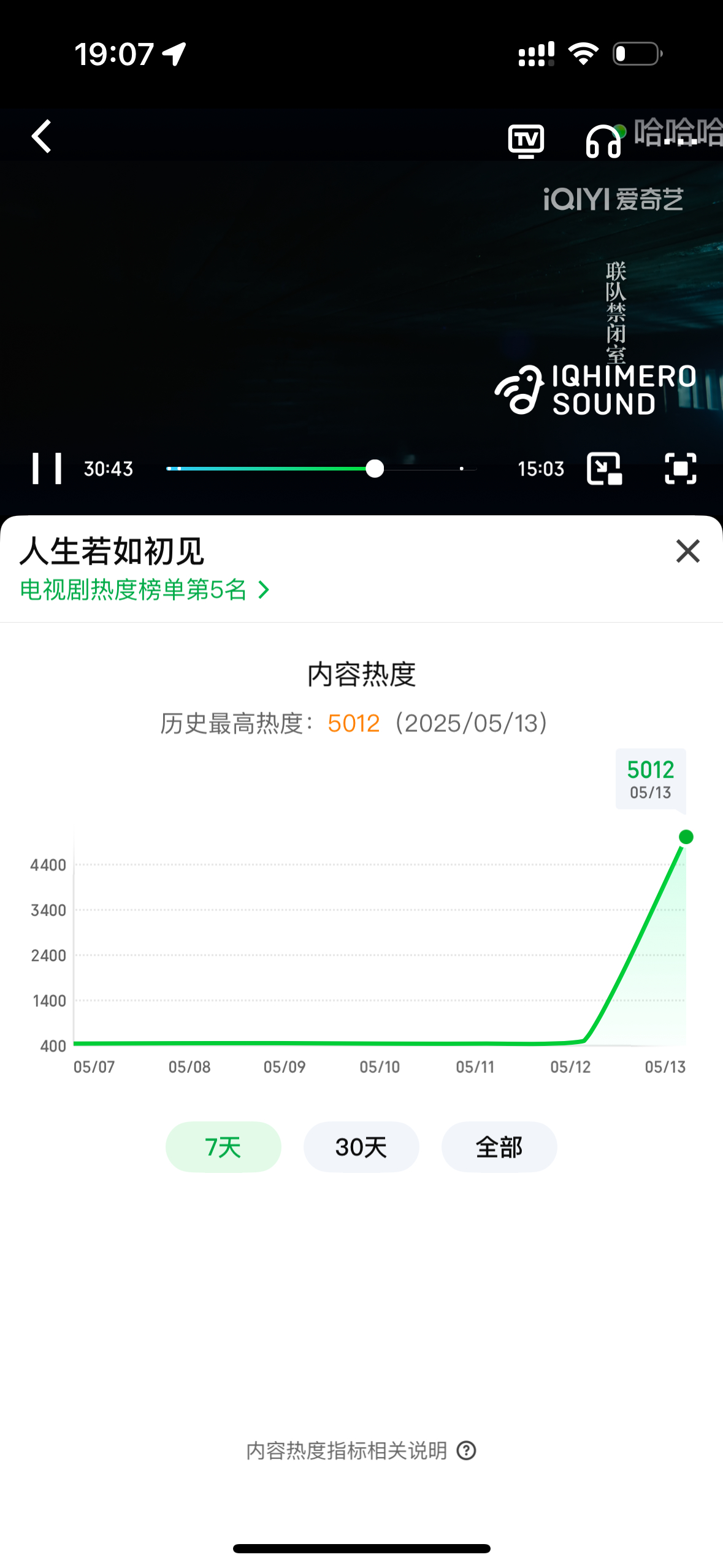Open 电视剧热度榜单第5名 ranking link

(145, 590)
